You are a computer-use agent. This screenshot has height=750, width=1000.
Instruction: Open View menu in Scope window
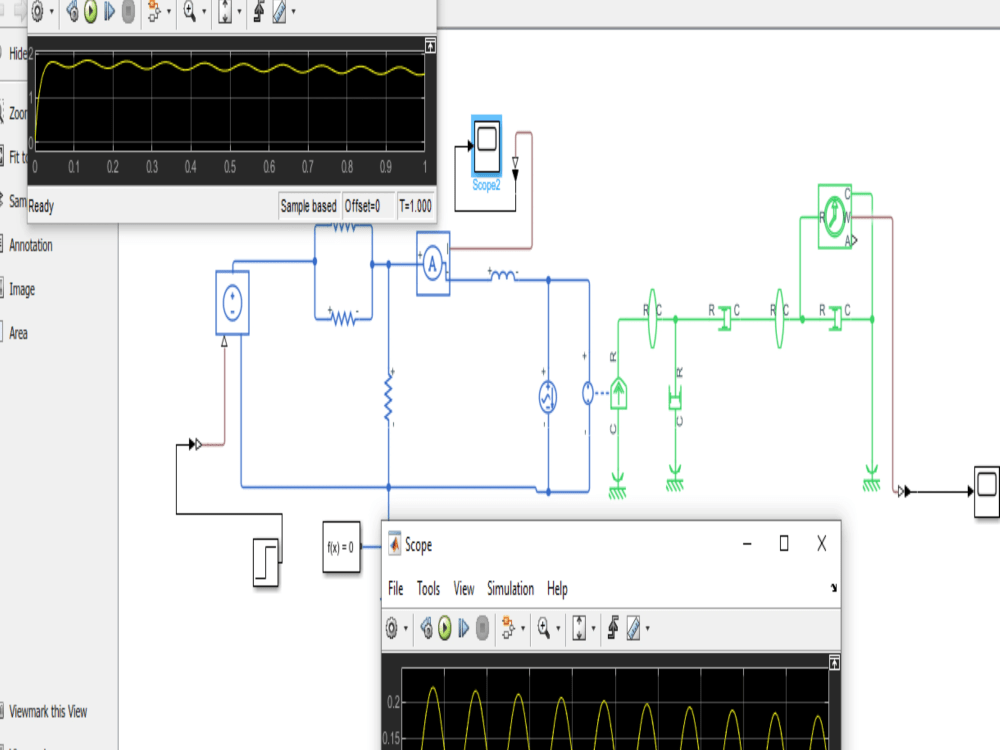coord(464,589)
